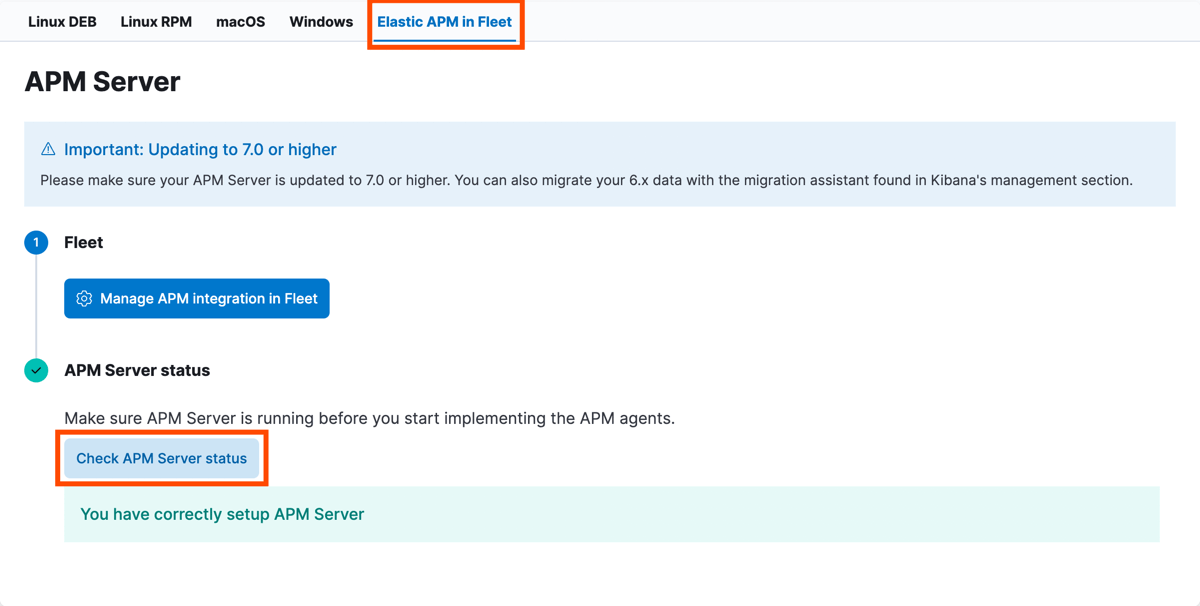1200x606 pixels.
Task: Click the APM Server status step heading
Action: (x=137, y=370)
